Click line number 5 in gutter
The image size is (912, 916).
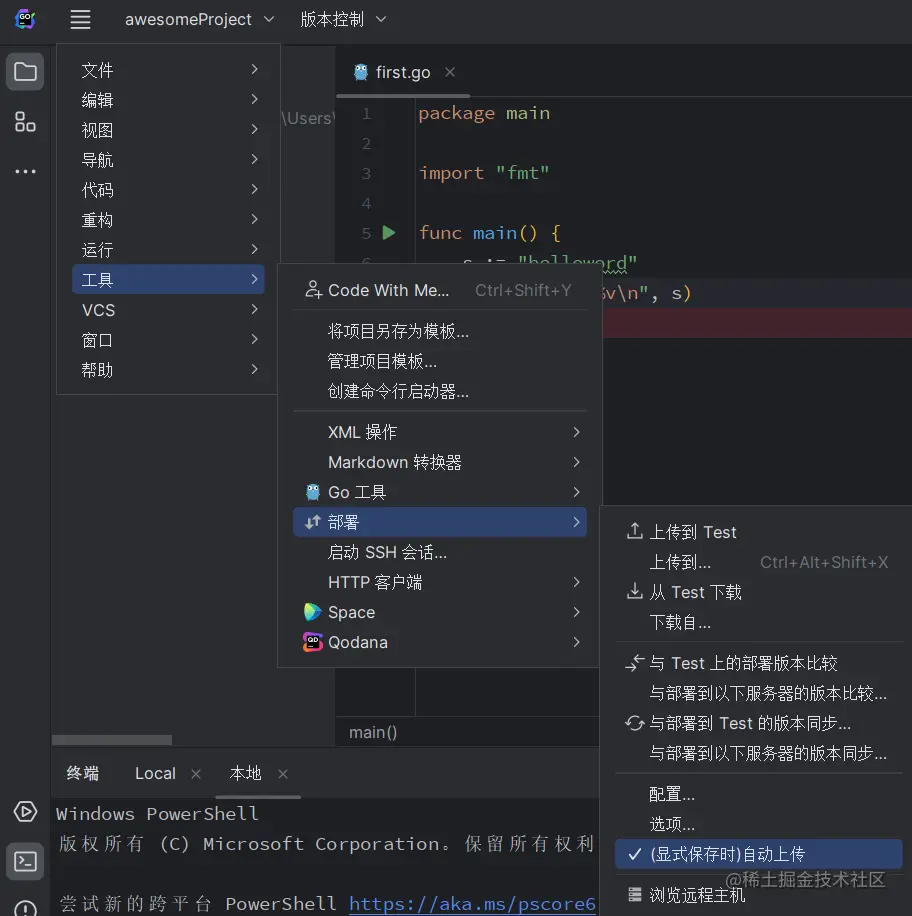(x=366, y=233)
